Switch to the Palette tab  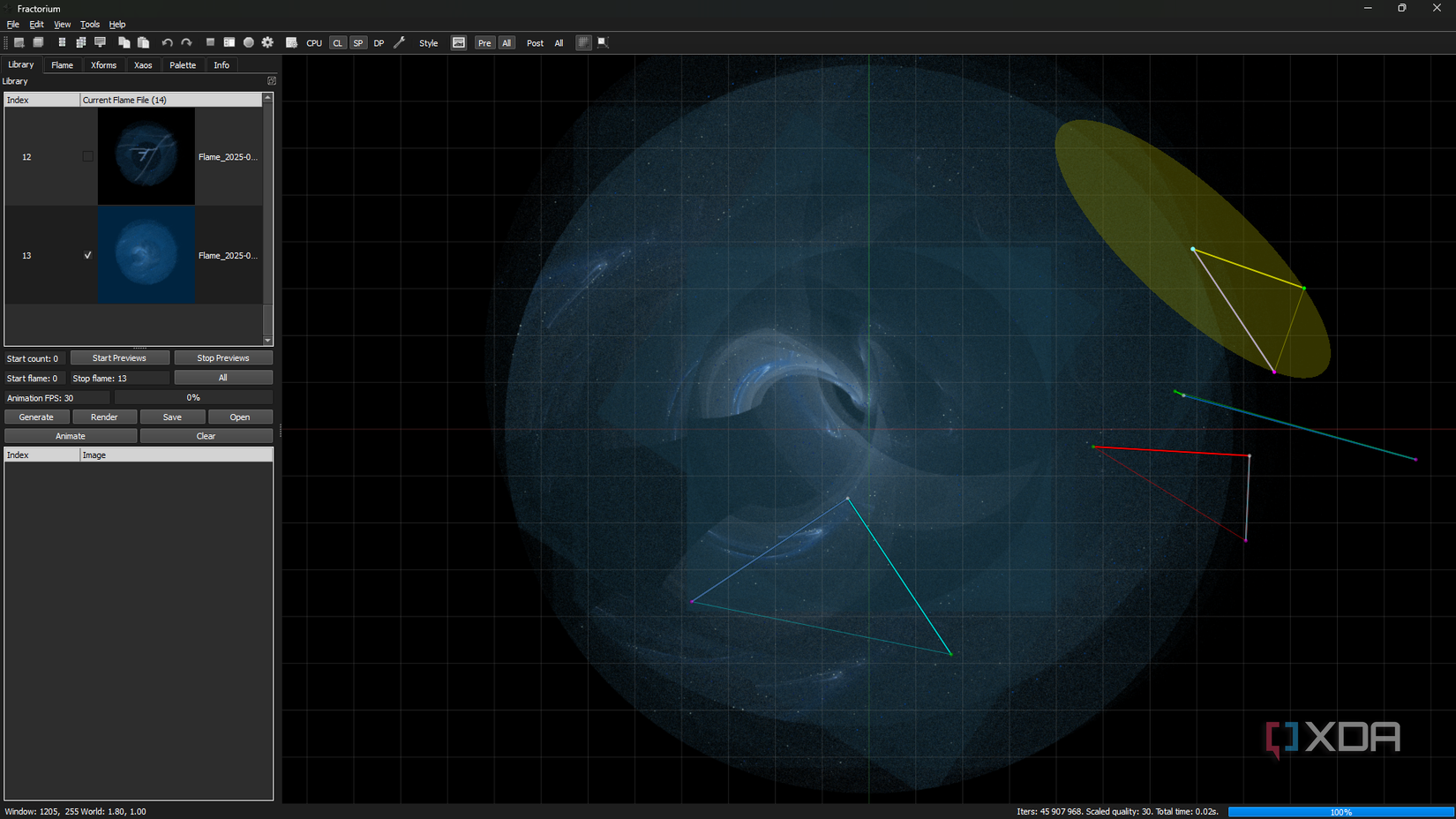183,65
